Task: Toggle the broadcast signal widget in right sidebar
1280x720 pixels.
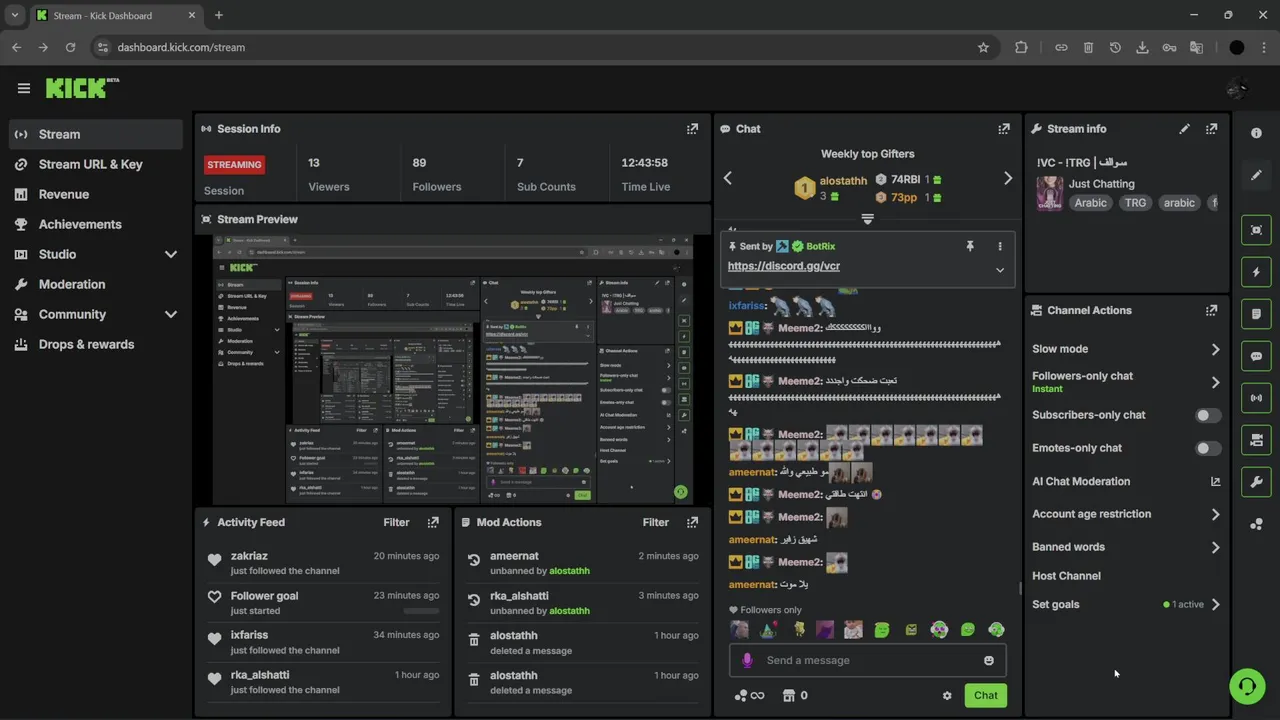Action: tap(1256, 398)
